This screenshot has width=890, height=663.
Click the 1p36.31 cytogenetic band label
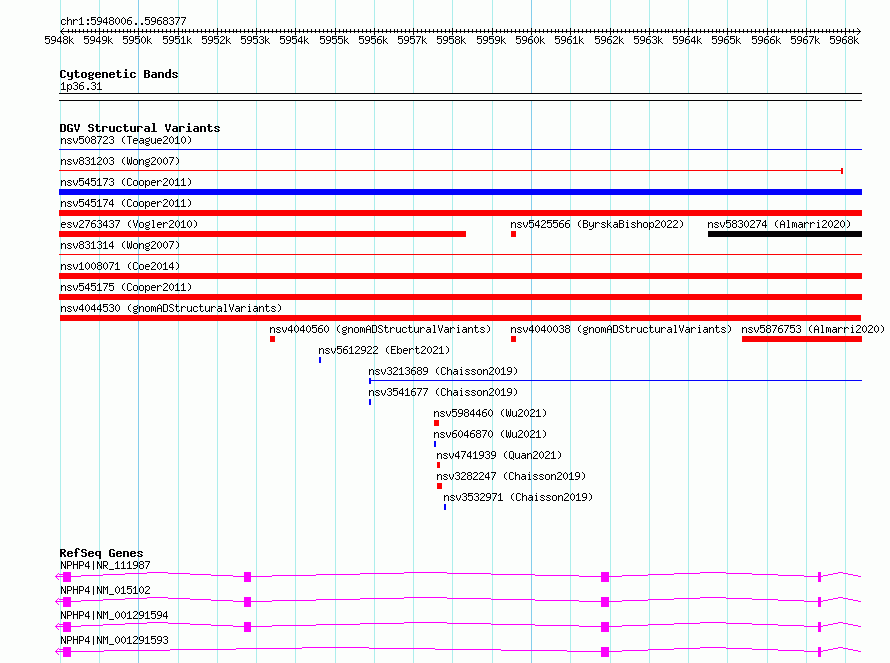81,86
